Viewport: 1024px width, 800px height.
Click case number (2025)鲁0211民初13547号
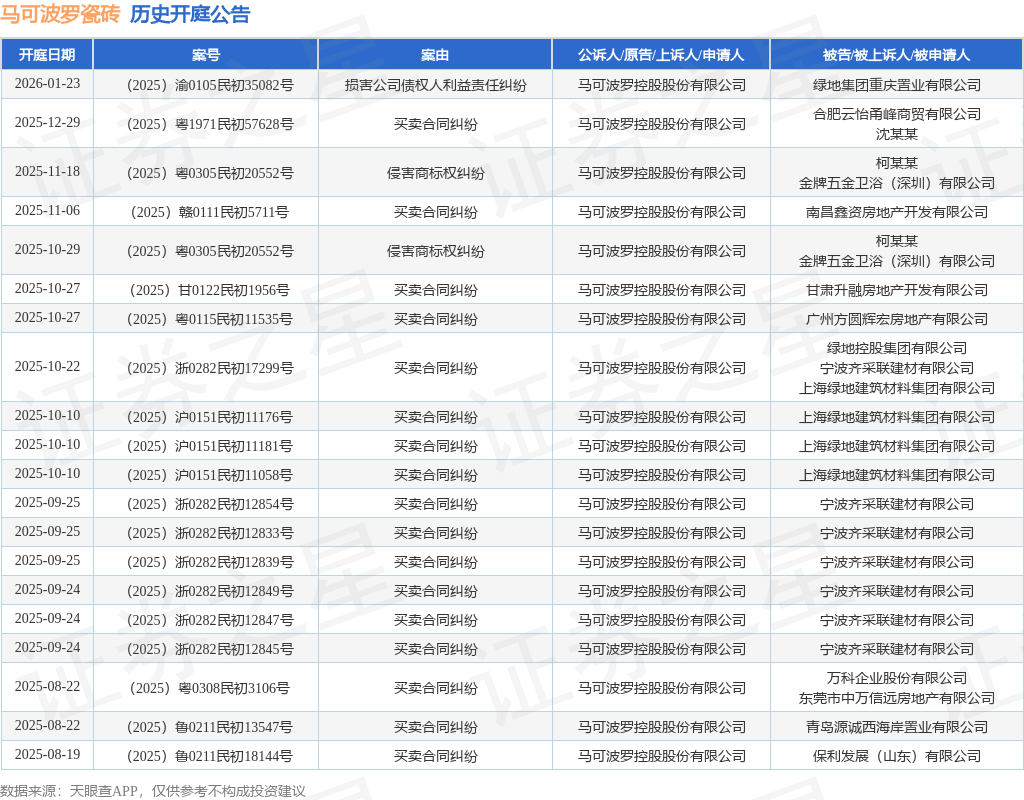click(210, 728)
